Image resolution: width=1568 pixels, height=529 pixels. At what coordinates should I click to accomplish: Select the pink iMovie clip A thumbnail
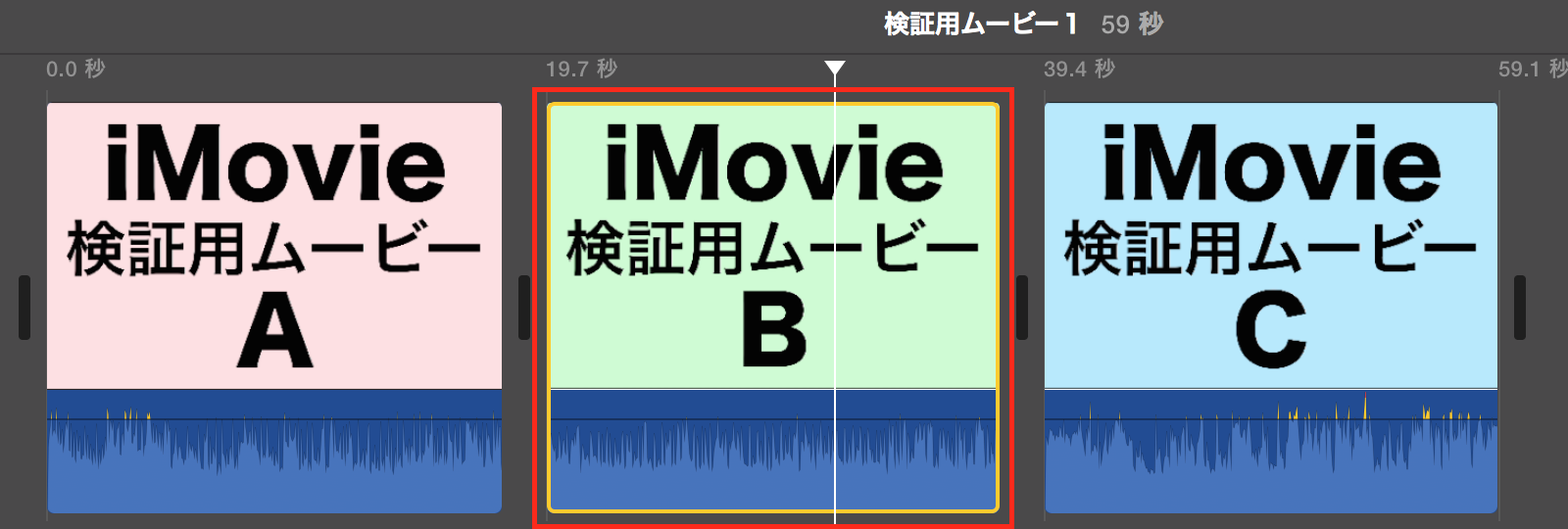tap(274, 246)
